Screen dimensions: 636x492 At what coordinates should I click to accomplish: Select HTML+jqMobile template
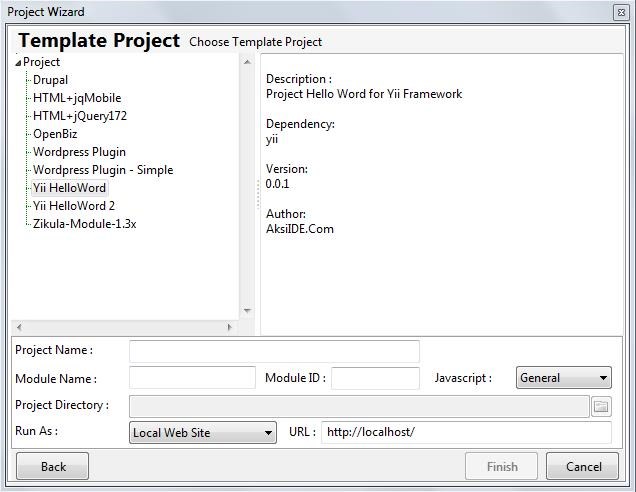tap(77, 98)
